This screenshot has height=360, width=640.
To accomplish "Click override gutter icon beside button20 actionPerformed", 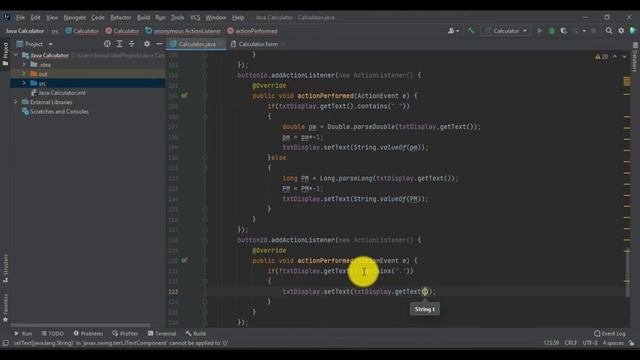I will [184, 260].
